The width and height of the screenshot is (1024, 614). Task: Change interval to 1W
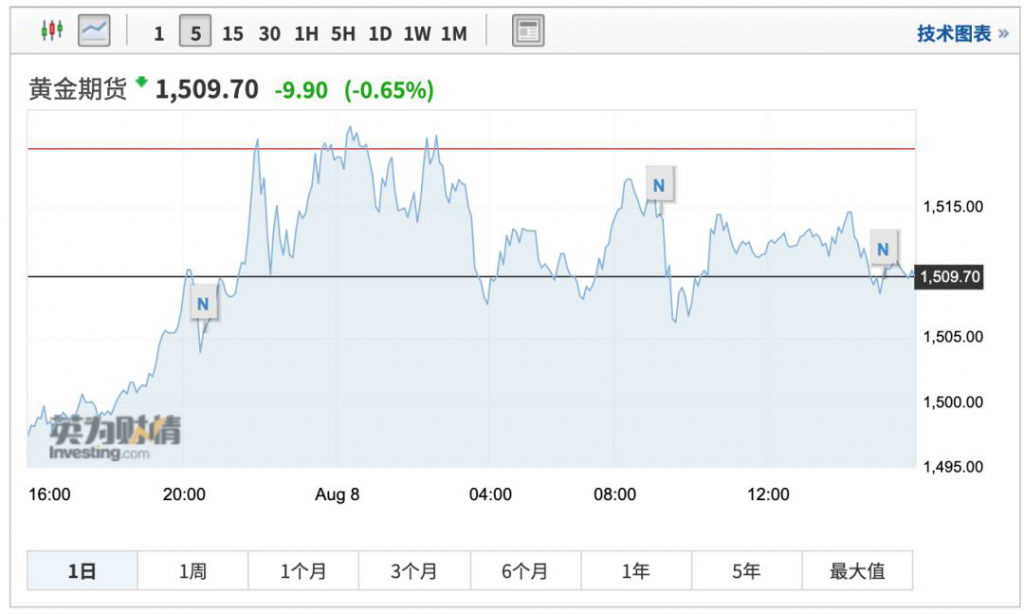[417, 33]
